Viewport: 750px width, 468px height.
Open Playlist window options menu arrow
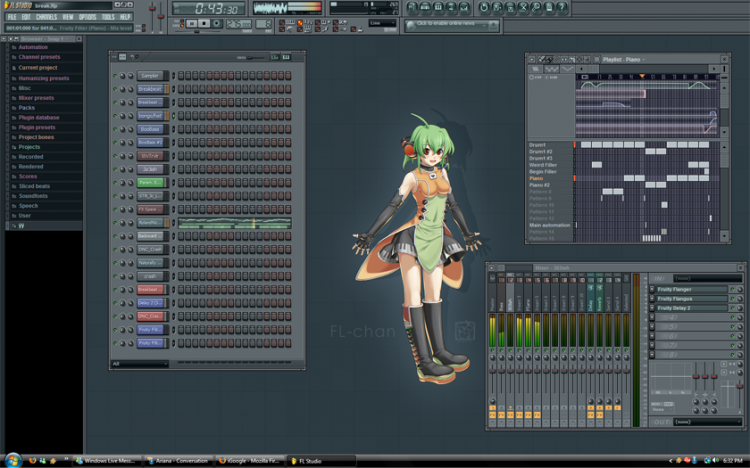tap(531, 59)
